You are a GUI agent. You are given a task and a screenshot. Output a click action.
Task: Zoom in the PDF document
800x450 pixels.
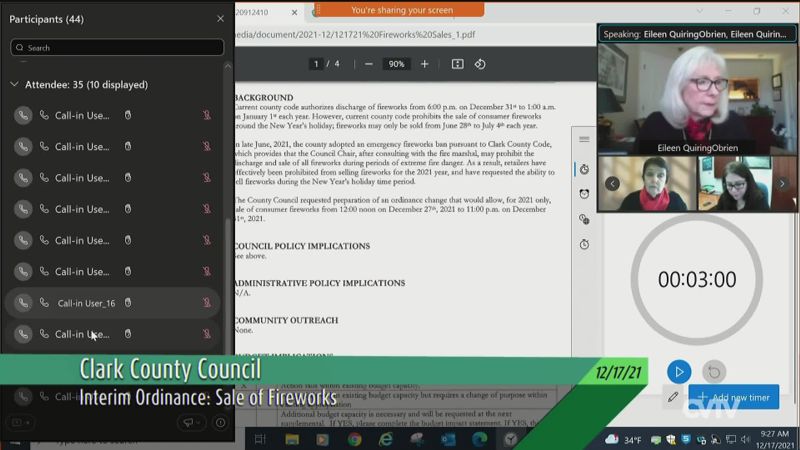[x=424, y=64]
